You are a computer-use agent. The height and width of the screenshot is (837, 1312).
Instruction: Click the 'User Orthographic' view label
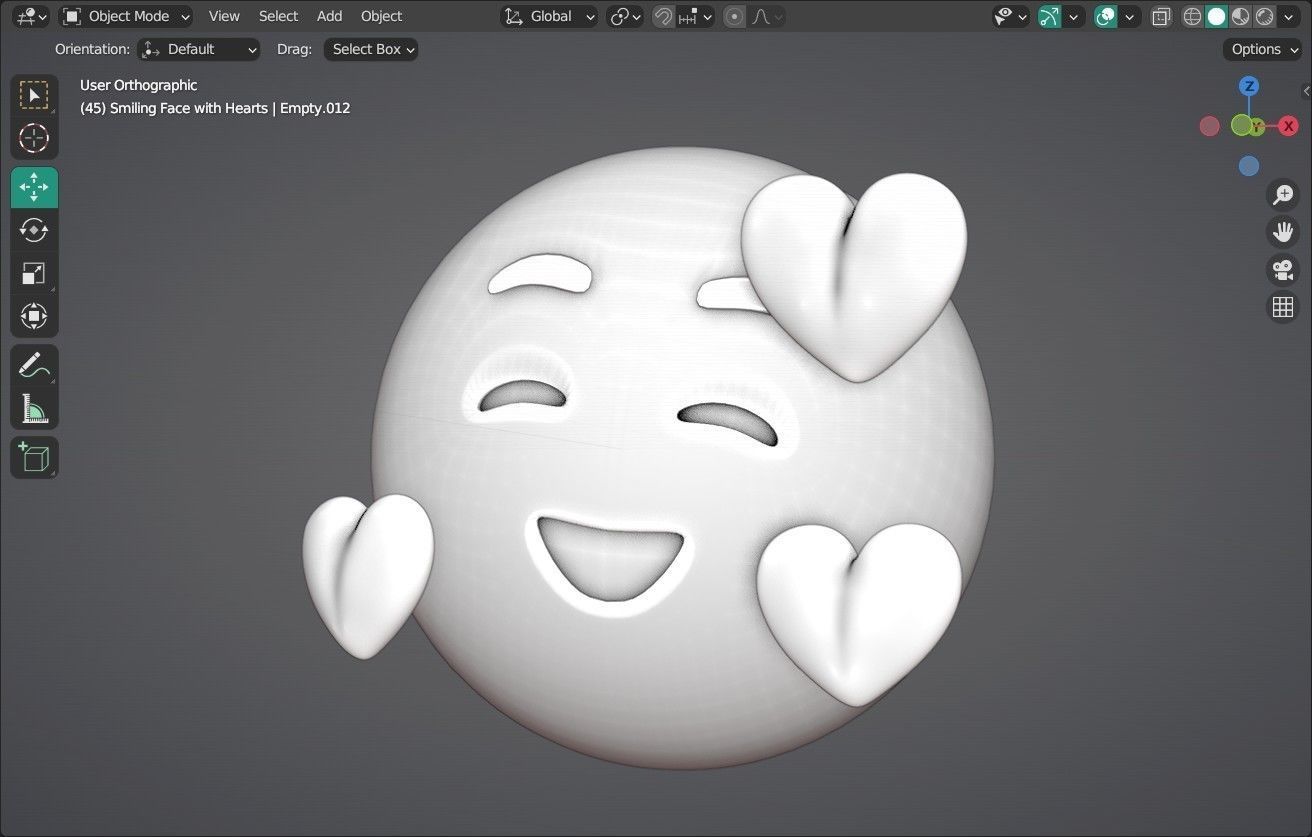tap(138, 85)
